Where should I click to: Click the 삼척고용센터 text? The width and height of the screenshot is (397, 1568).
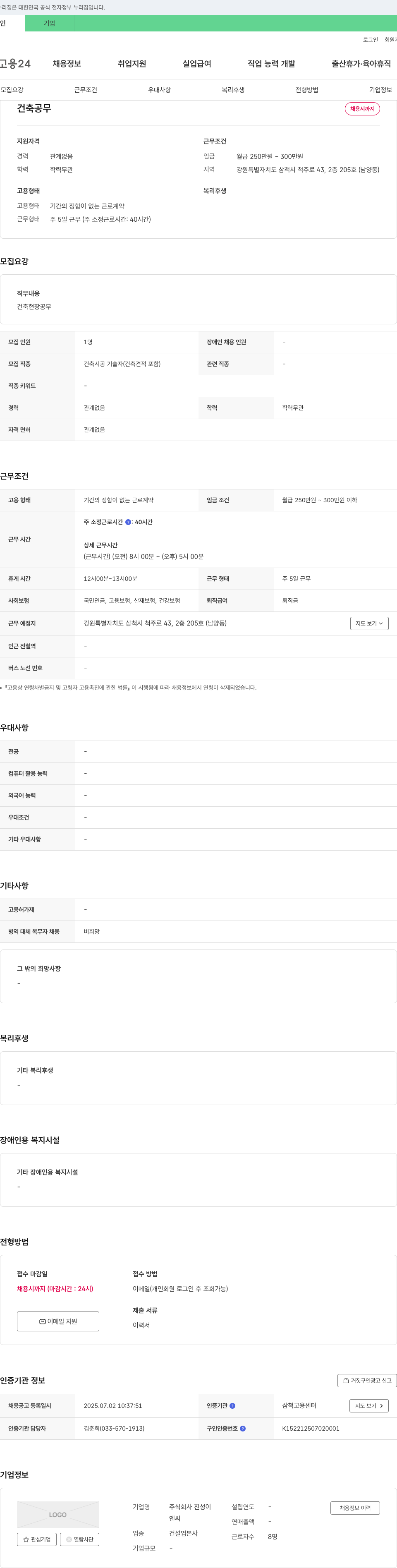click(x=299, y=1406)
